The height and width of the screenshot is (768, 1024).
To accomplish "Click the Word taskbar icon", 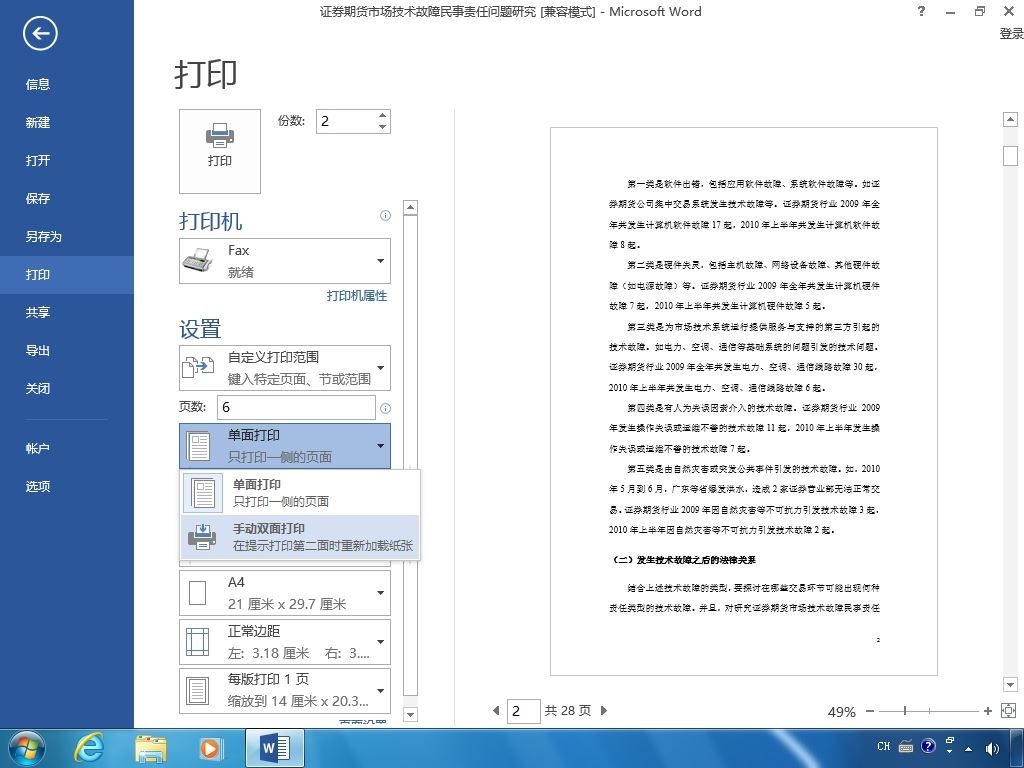I will [275, 748].
